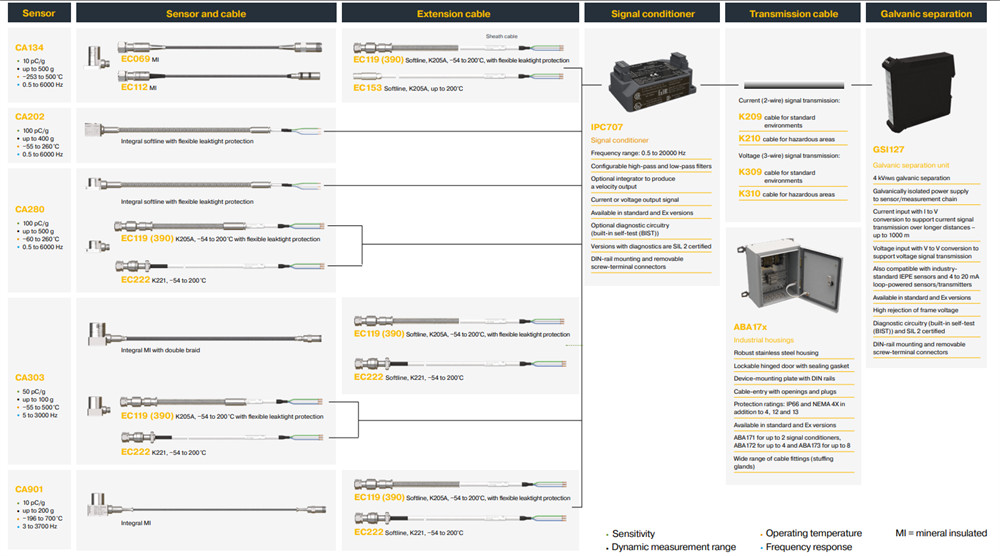Click the K209 cable part number

(749, 117)
